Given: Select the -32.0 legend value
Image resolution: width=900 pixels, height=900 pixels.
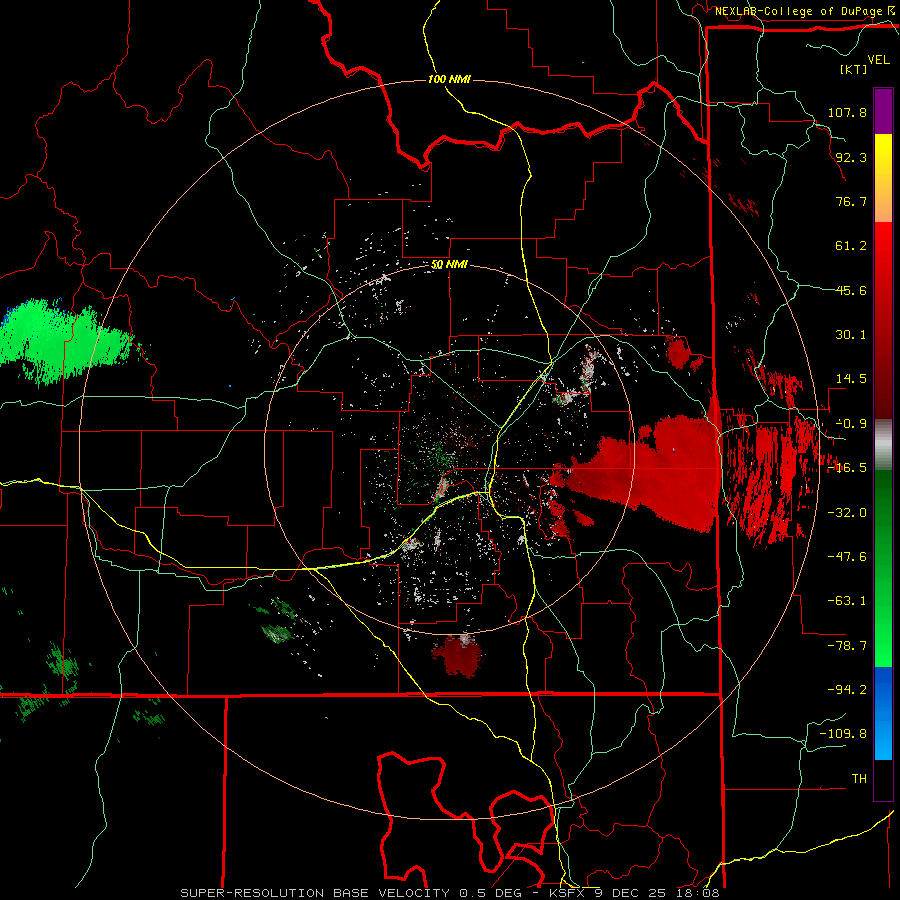Looking at the screenshot, I should (847, 513).
